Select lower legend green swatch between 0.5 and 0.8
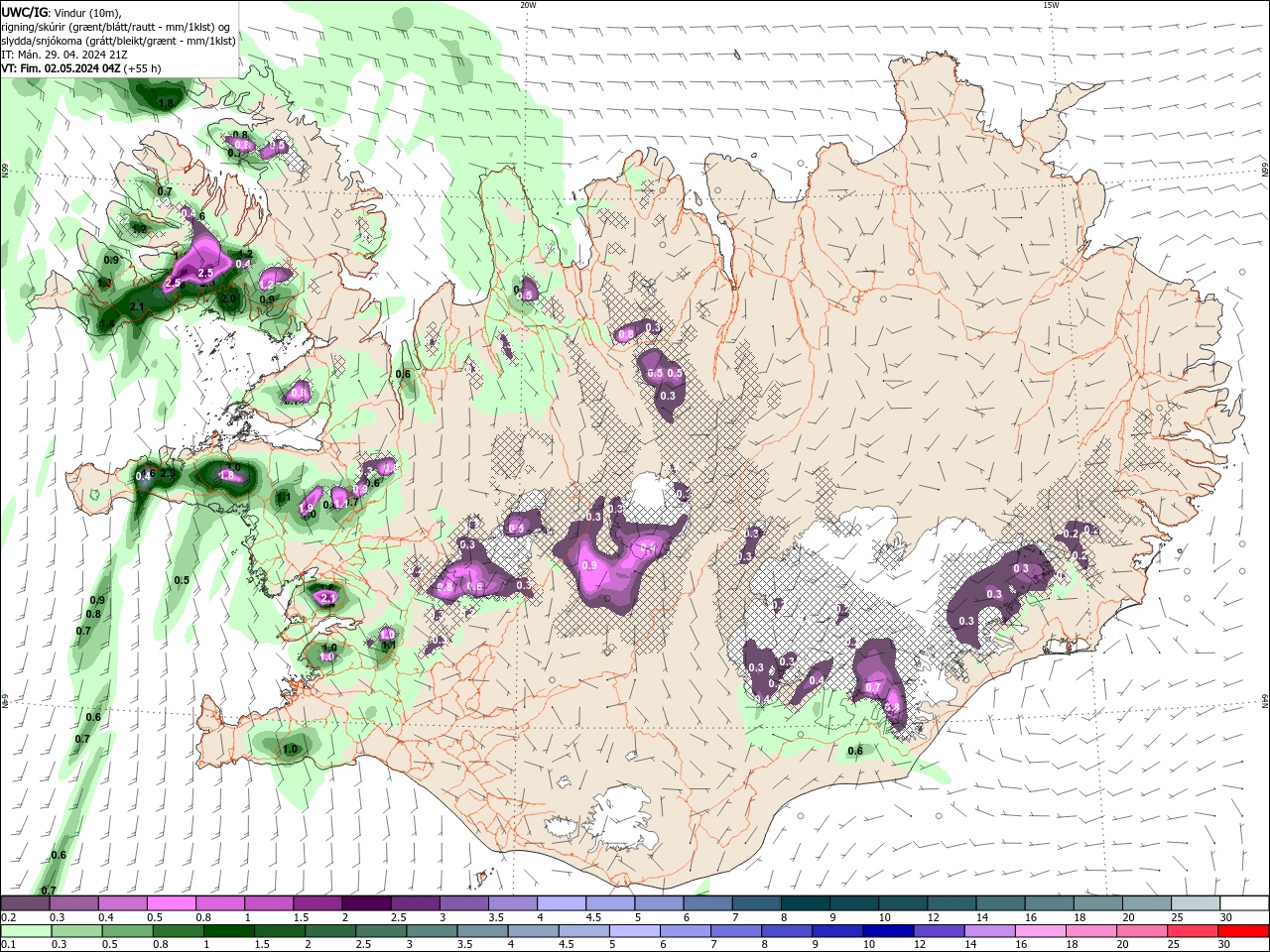 [x=127, y=931]
